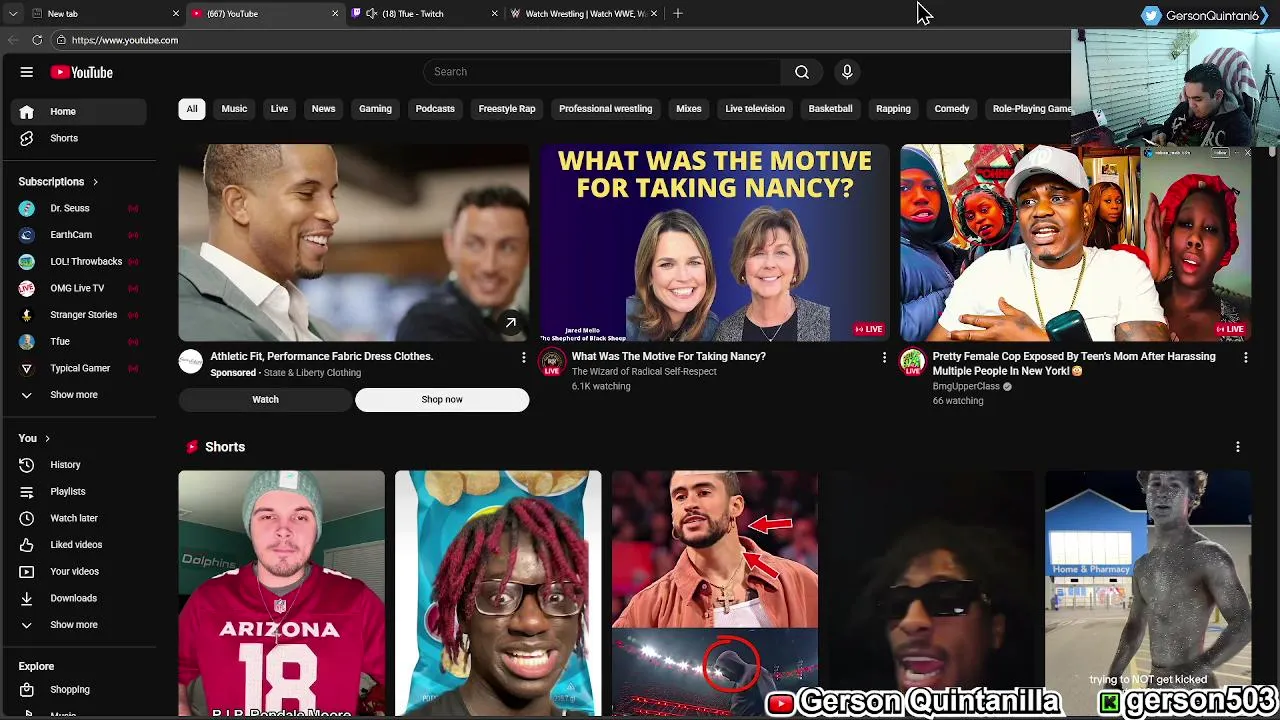This screenshot has width=1280, height=720.
Task: Expand the You section chevron
Action: (47, 438)
